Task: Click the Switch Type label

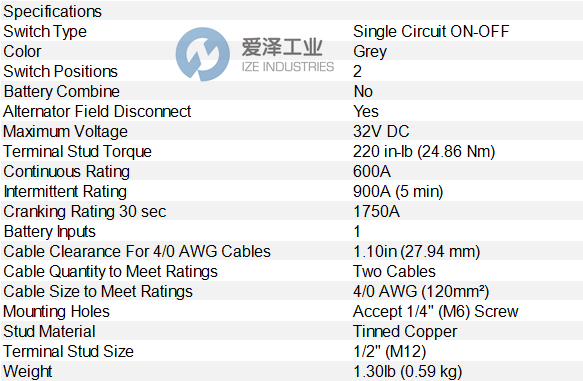Action: [45, 32]
